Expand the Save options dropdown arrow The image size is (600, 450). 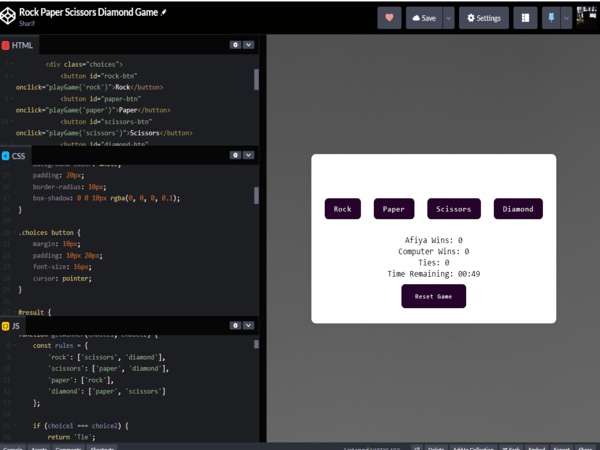(x=449, y=18)
